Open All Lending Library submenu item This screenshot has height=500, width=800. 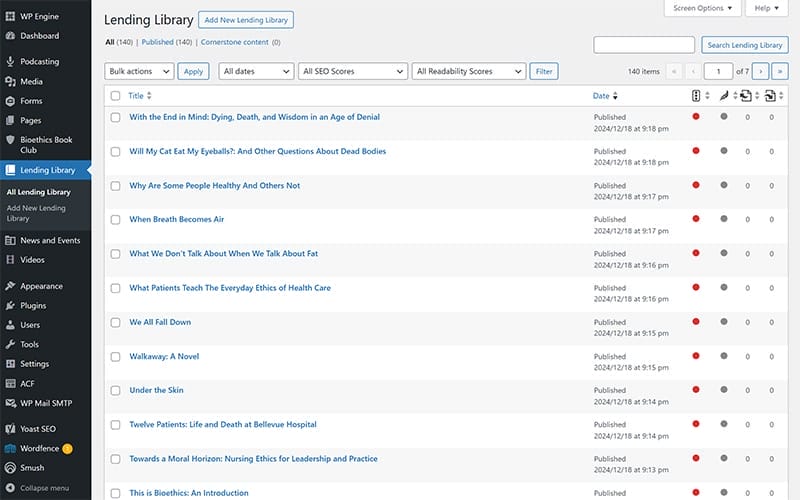pos(39,192)
